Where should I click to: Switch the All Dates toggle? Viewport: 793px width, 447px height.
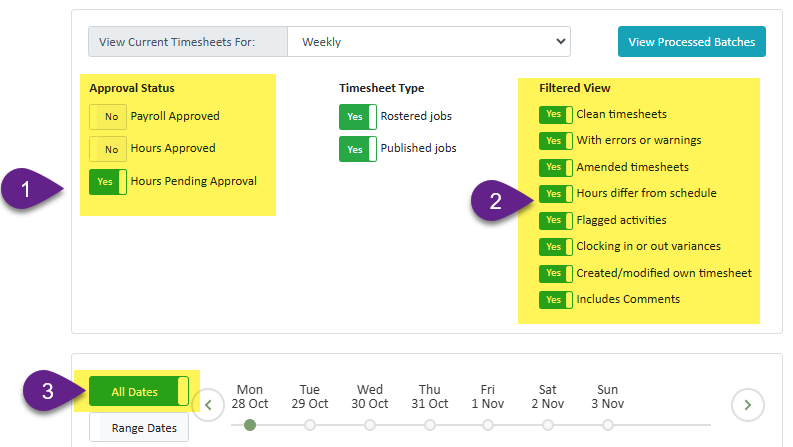tap(139, 391)
